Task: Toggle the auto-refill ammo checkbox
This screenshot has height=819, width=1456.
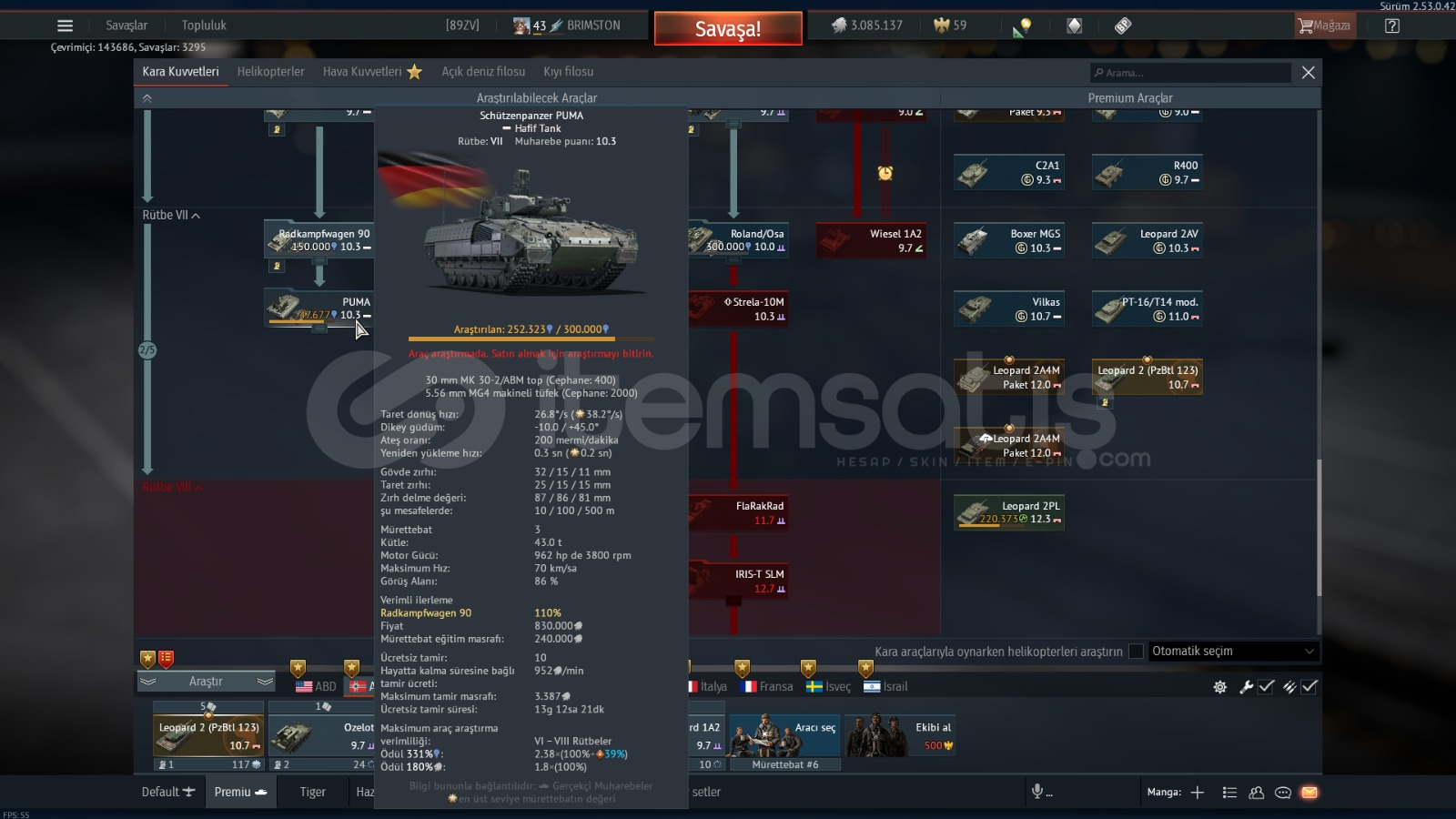Action: point(1309,687)
